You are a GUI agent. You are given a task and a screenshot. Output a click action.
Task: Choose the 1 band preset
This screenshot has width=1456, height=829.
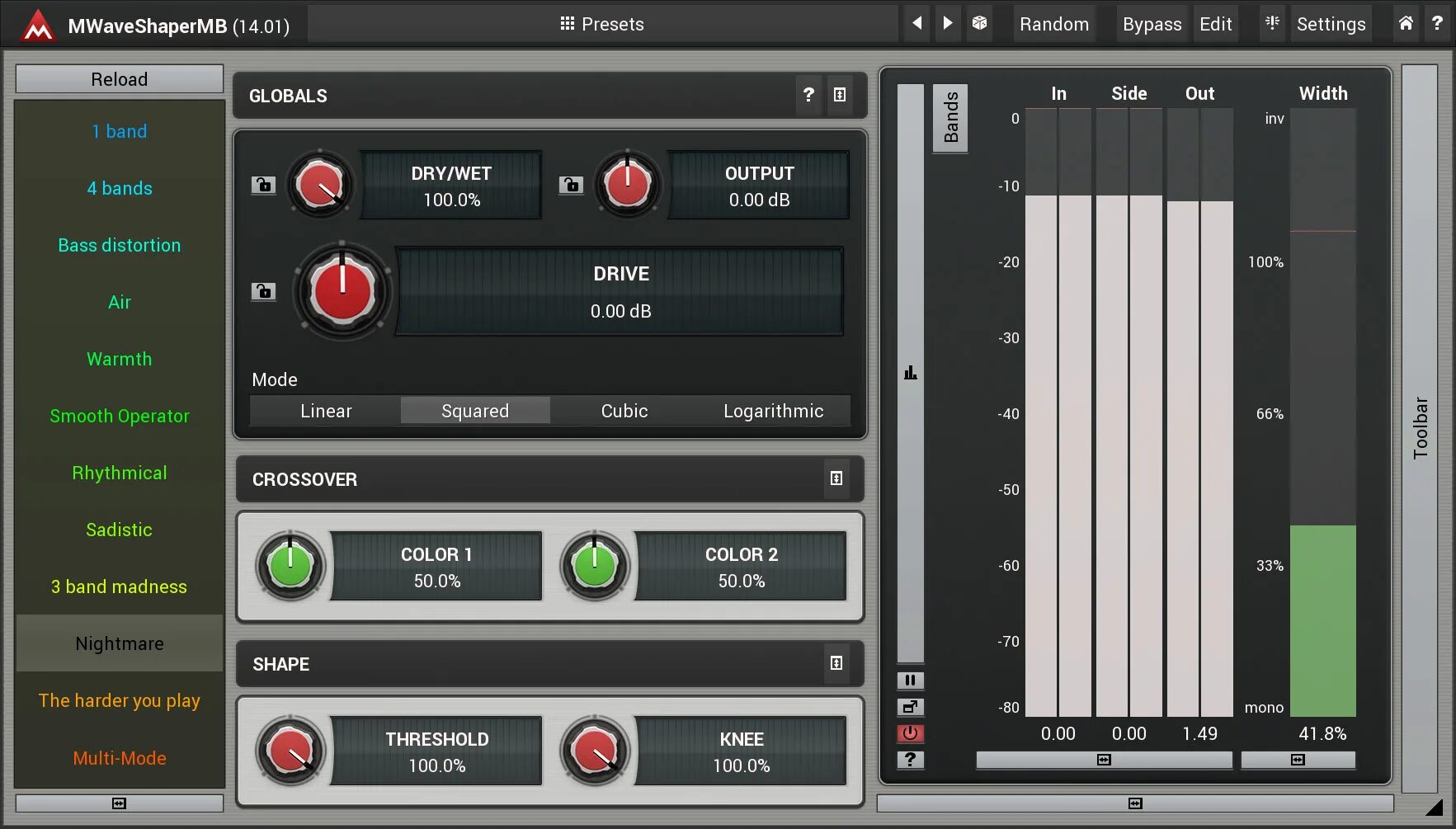120,131
